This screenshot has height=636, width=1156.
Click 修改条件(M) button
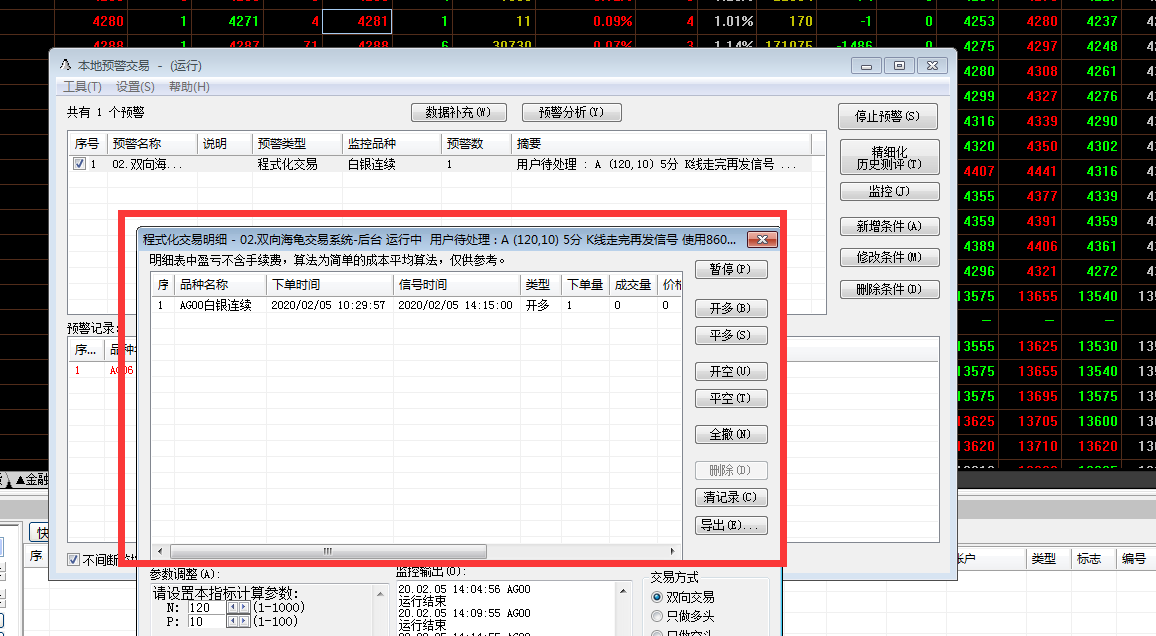(889, 257)
